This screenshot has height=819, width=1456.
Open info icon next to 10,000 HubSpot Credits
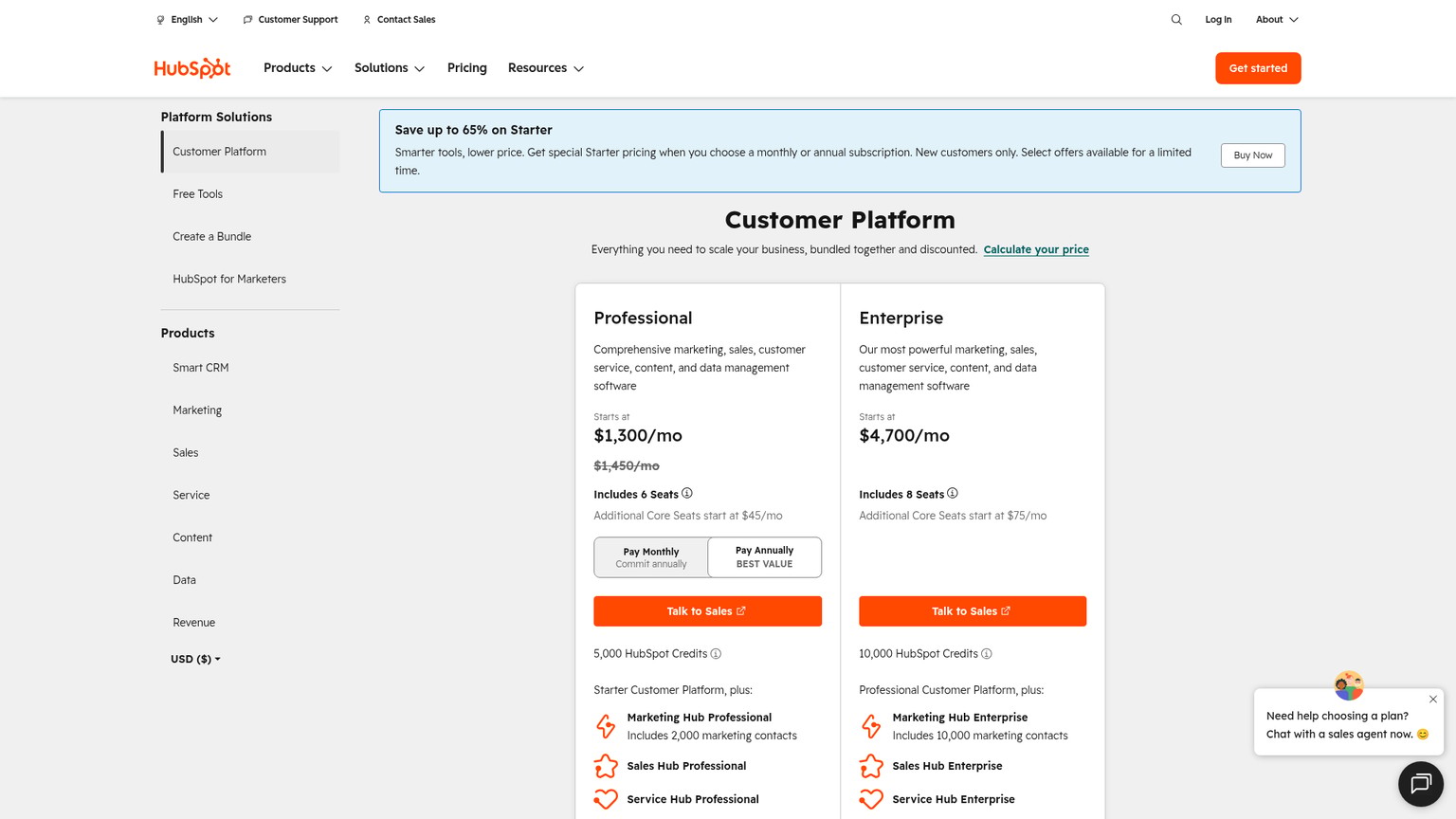[x=987, y=654]
